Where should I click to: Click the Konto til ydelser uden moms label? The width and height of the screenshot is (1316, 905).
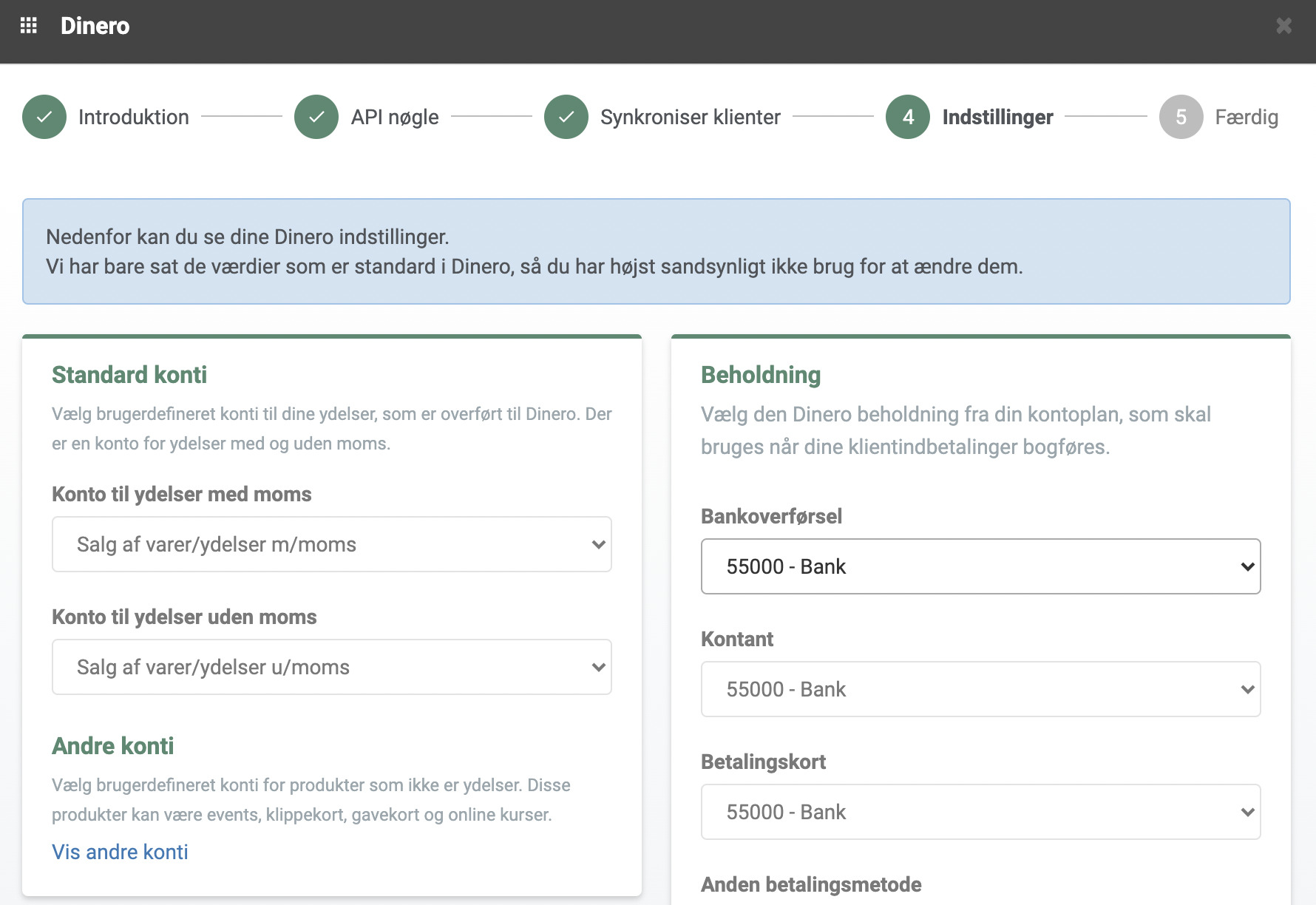click(184, 617)
